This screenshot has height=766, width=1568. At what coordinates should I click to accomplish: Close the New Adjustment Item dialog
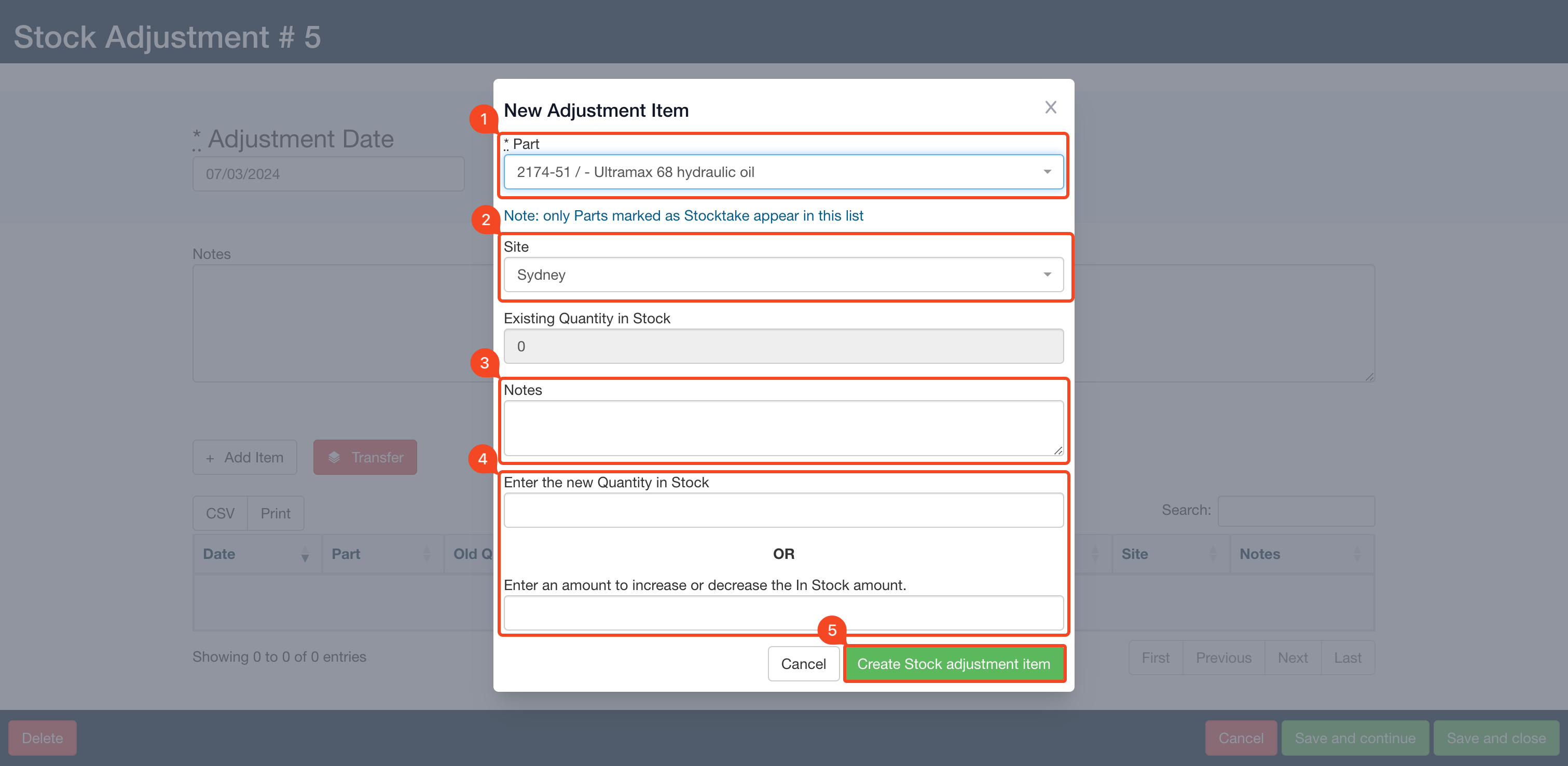point(1050,108)
